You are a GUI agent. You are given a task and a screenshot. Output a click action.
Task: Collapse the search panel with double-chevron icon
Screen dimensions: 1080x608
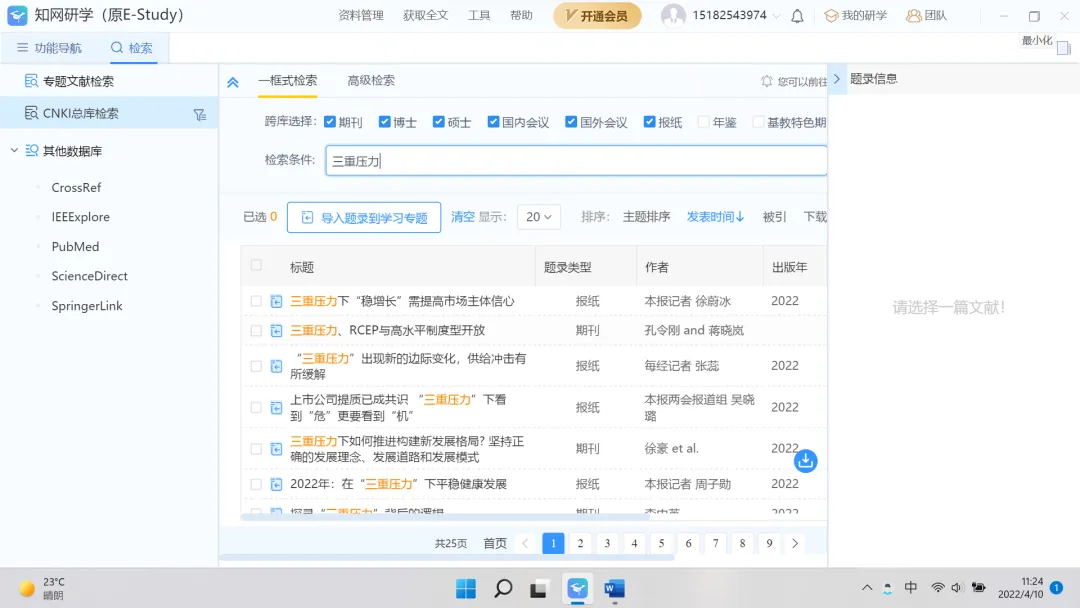233,82
